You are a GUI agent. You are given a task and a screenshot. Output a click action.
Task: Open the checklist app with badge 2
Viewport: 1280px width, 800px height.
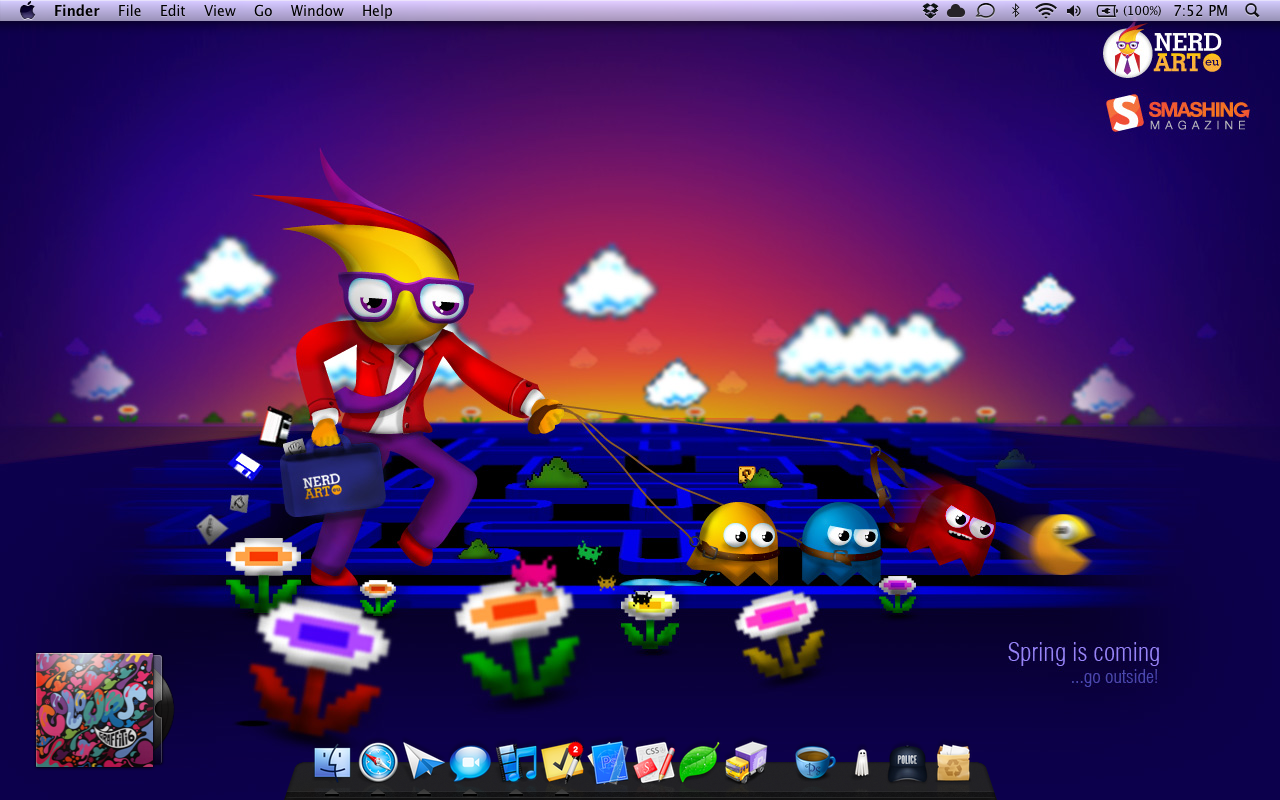[562, 762]
